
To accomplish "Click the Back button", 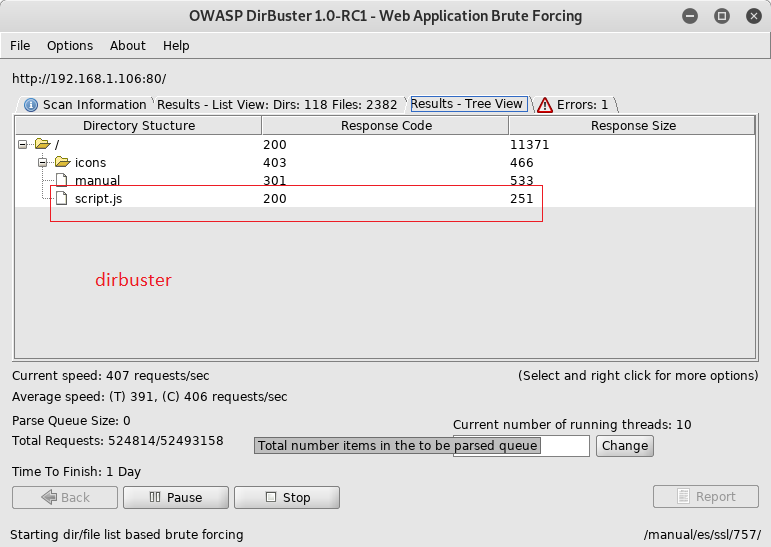I will click(x=65, y=497).
